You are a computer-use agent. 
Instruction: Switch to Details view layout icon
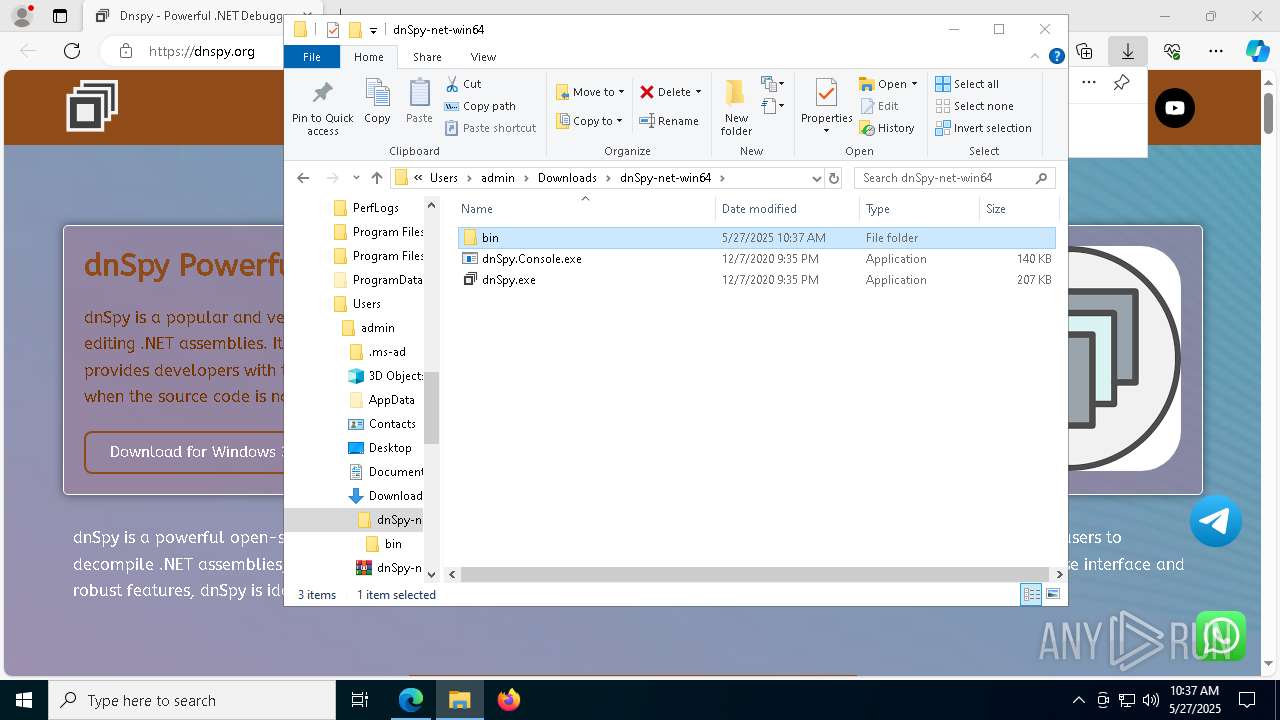click(1031, 595)
